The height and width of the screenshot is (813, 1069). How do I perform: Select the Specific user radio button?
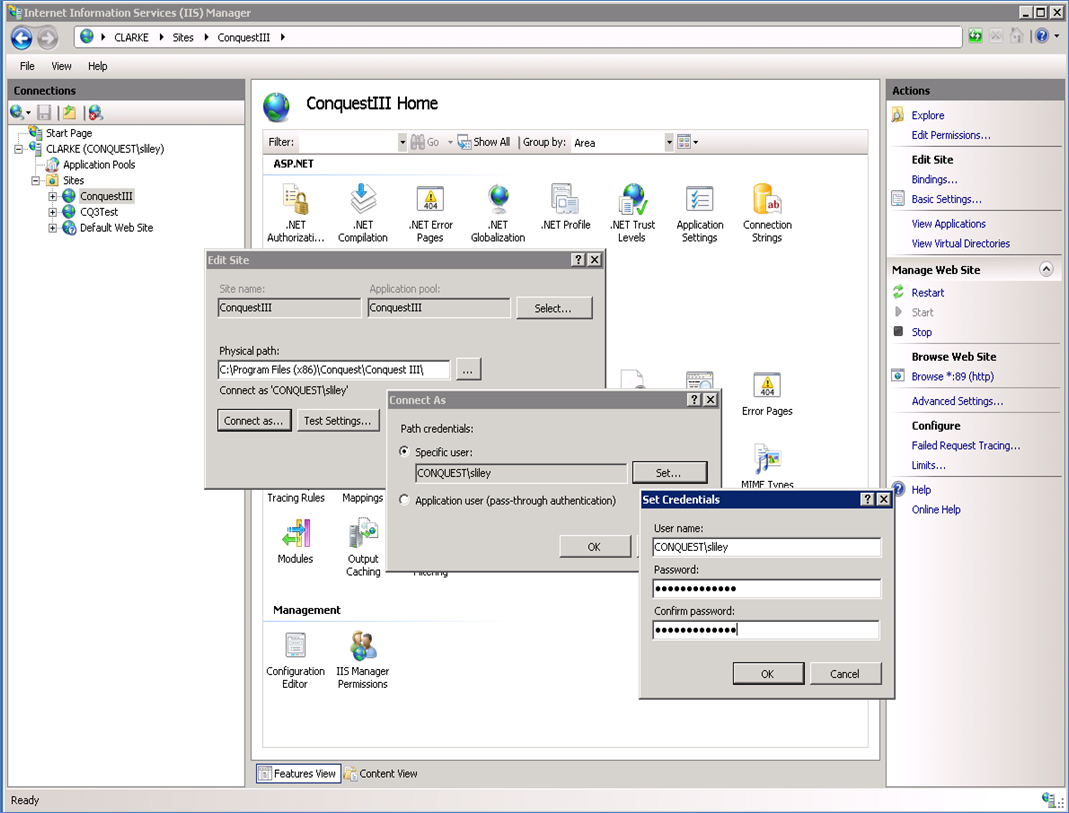[x=404, y=451]
